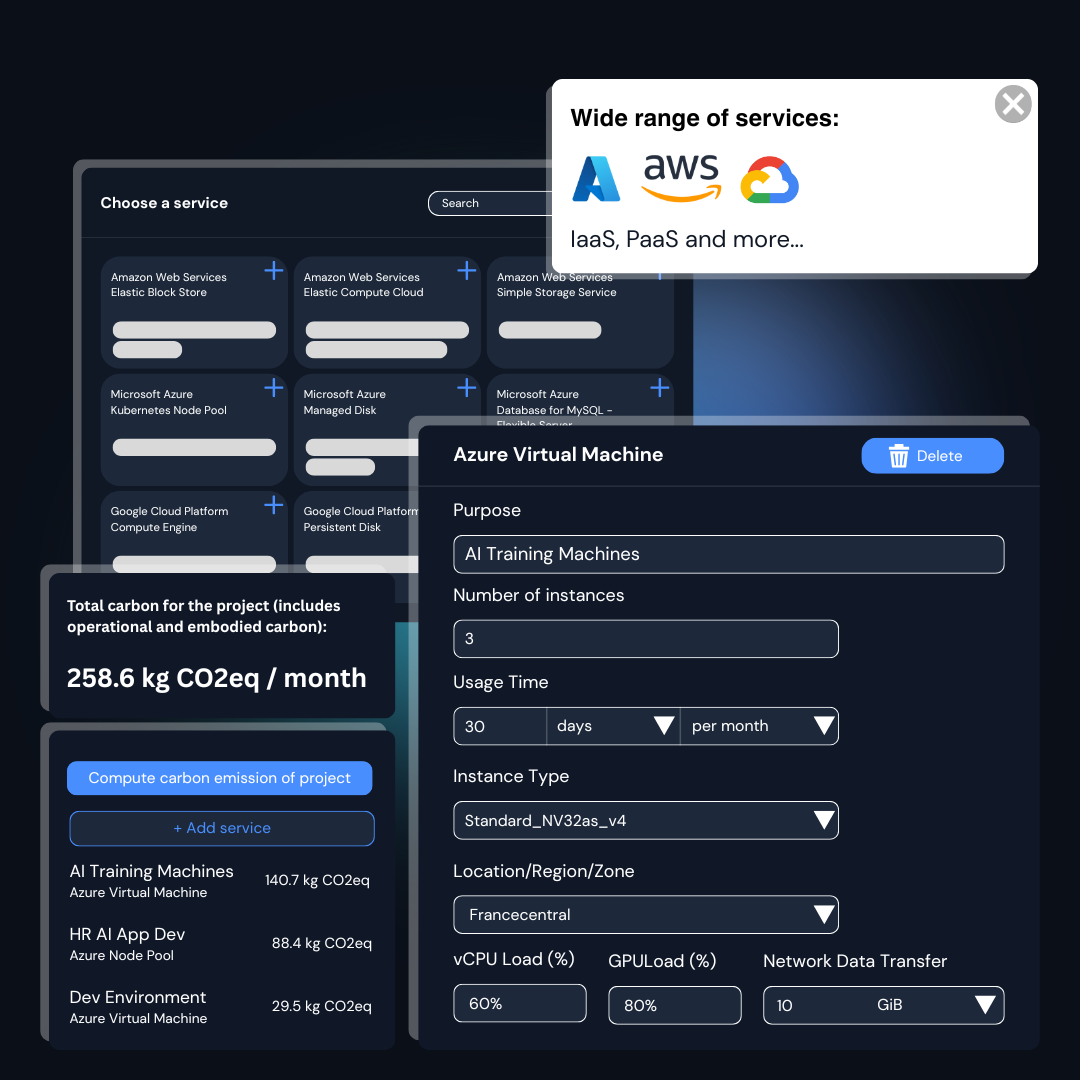Viewport: 1080px width, 1080px height.
Task: Edit the Purpose field AI Training Machines
Action: tap(729, 554)
